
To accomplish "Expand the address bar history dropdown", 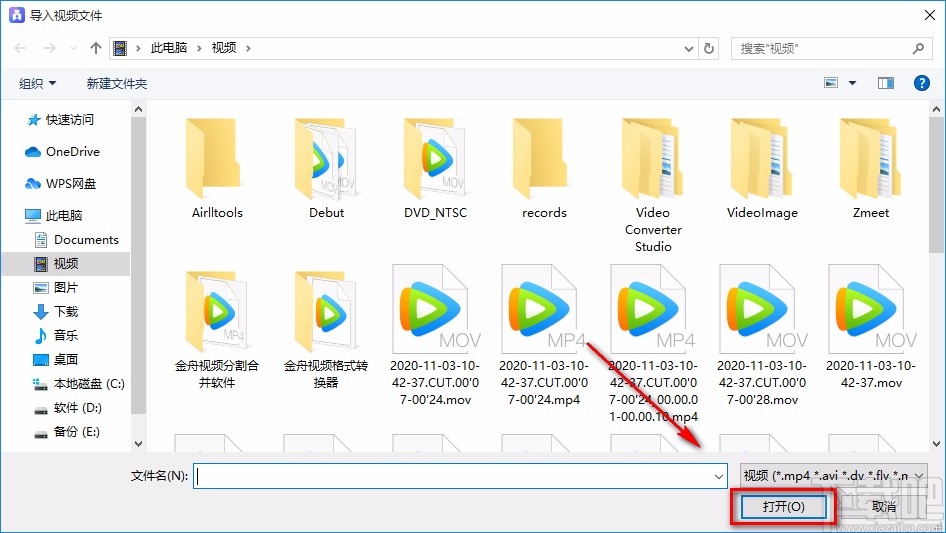I will coord(688,49).
